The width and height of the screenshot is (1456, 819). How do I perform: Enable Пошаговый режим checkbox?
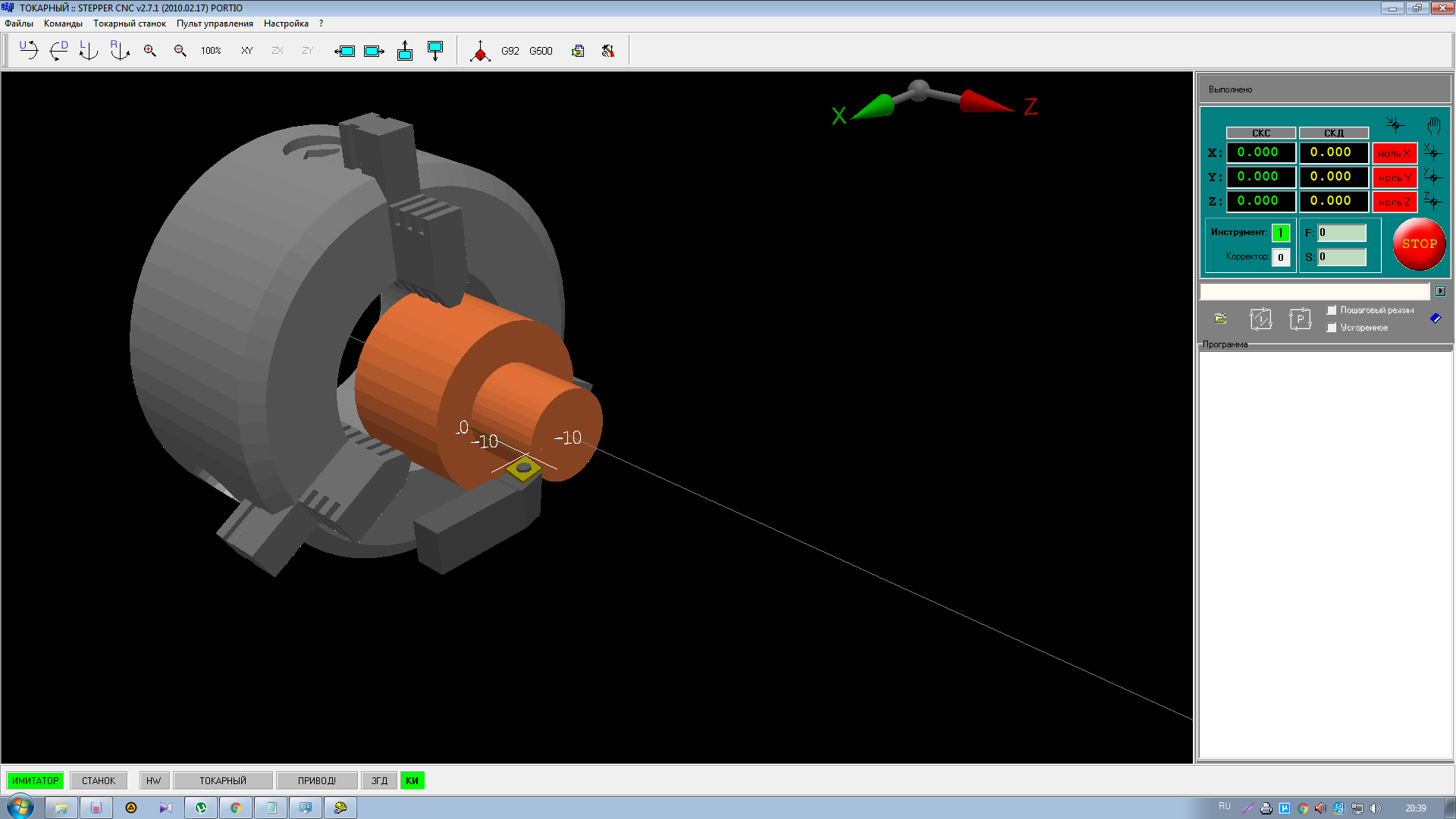[1332, 310]
